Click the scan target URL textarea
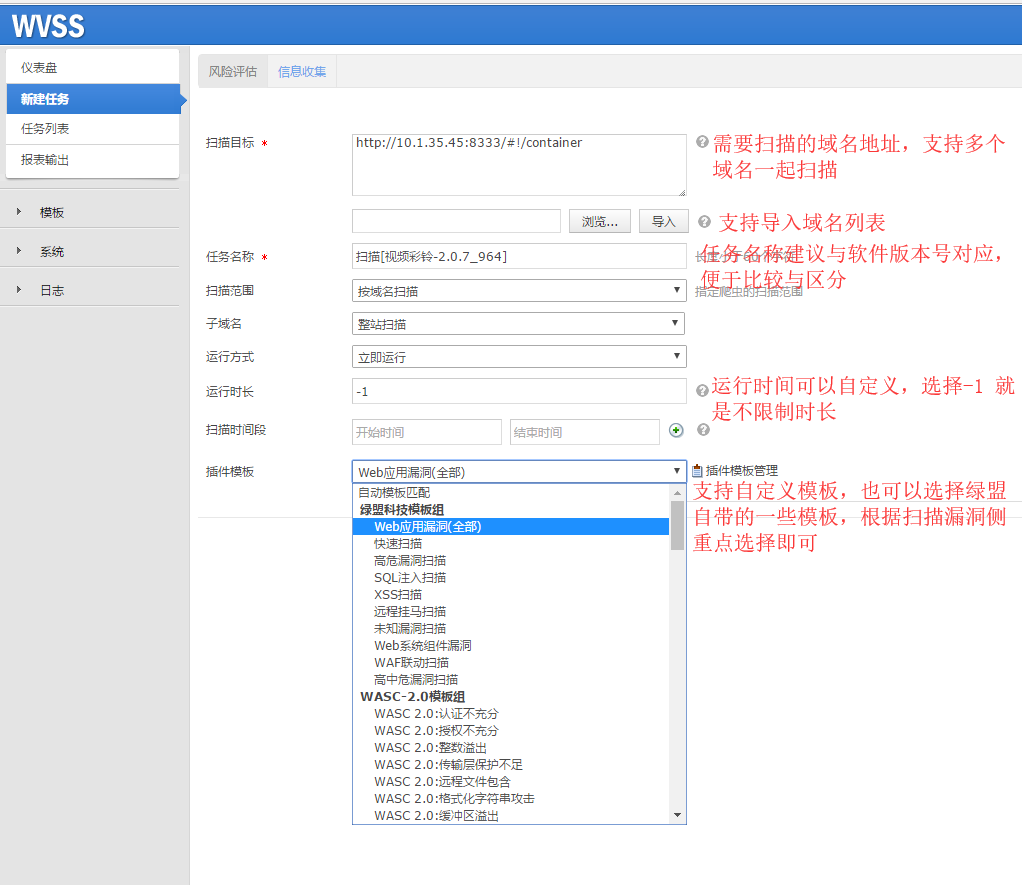Screen dimensions: 1022x885 point(519,165)
